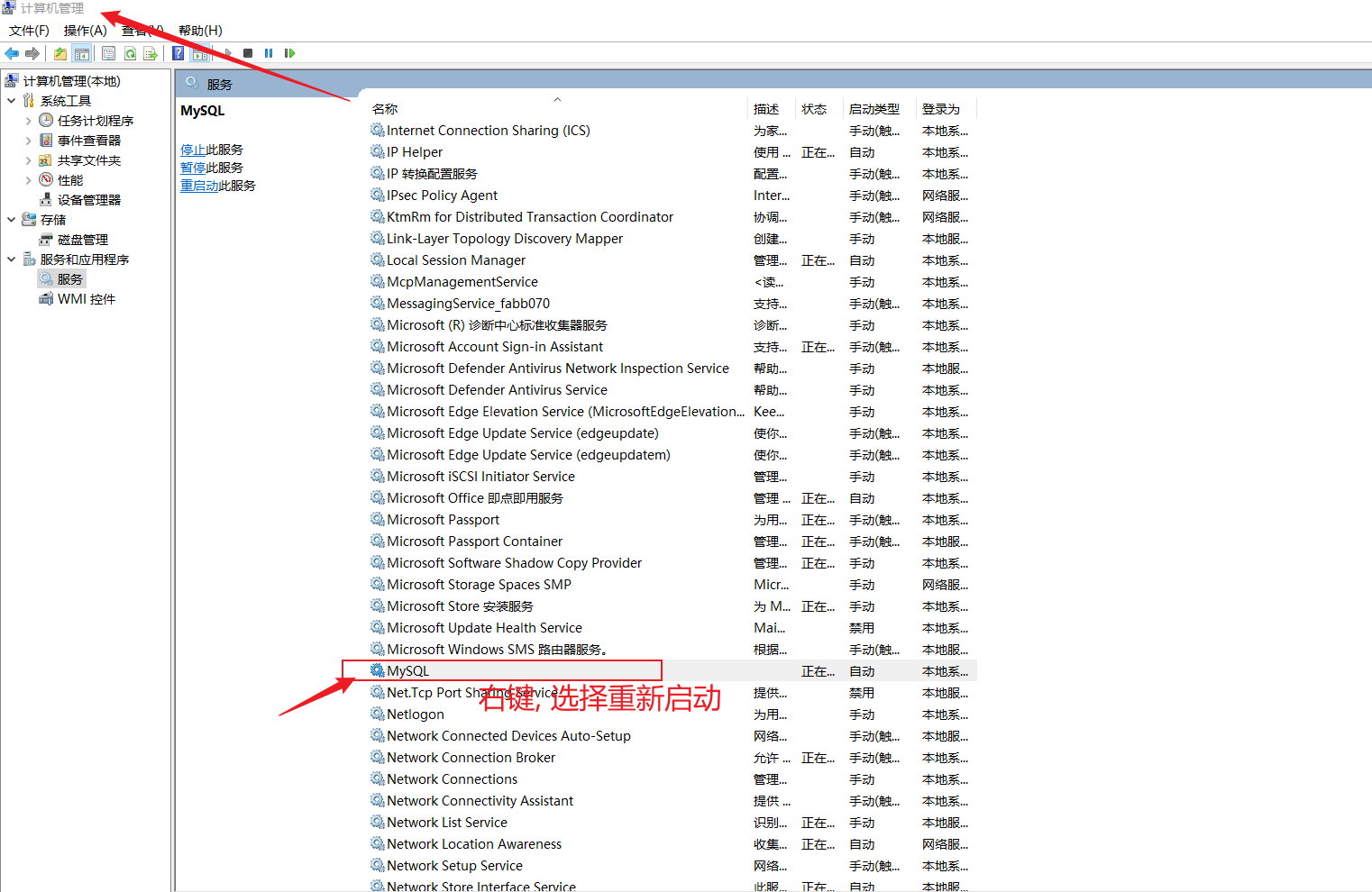Viewport: 1372px width, 892px height.
Task: Click the 事件查看器 icon in tree
Action: click(46, 140)
